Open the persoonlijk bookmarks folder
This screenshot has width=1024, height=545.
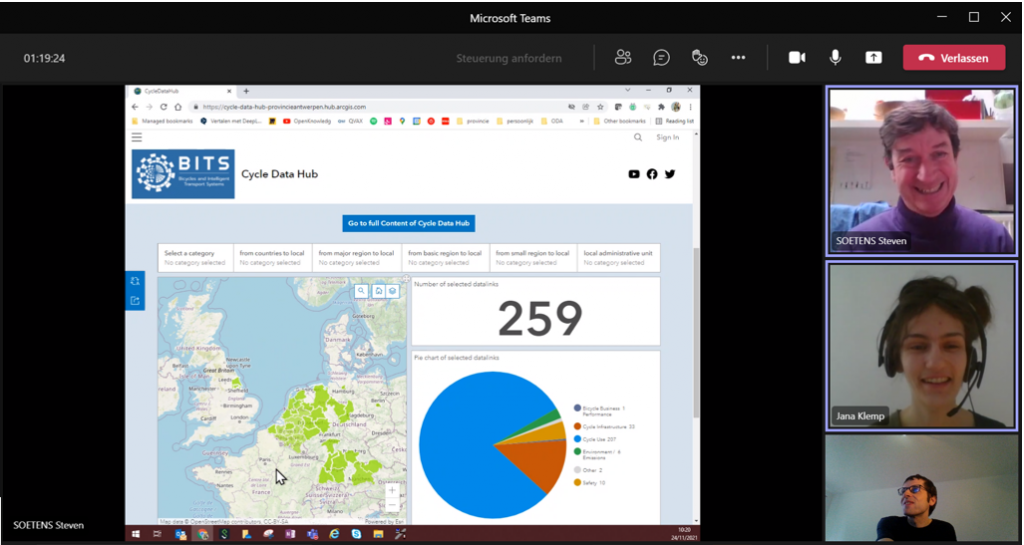click(x=516, y=121)
